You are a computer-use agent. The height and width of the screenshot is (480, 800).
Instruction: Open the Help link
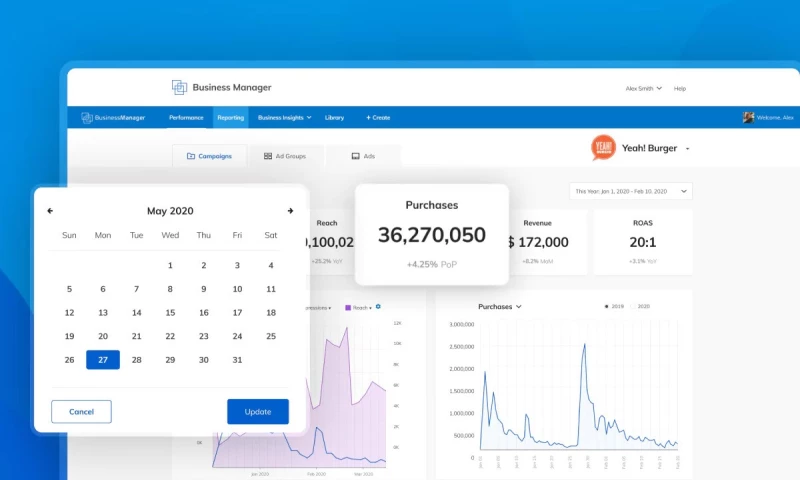click(x=680, y=88)
